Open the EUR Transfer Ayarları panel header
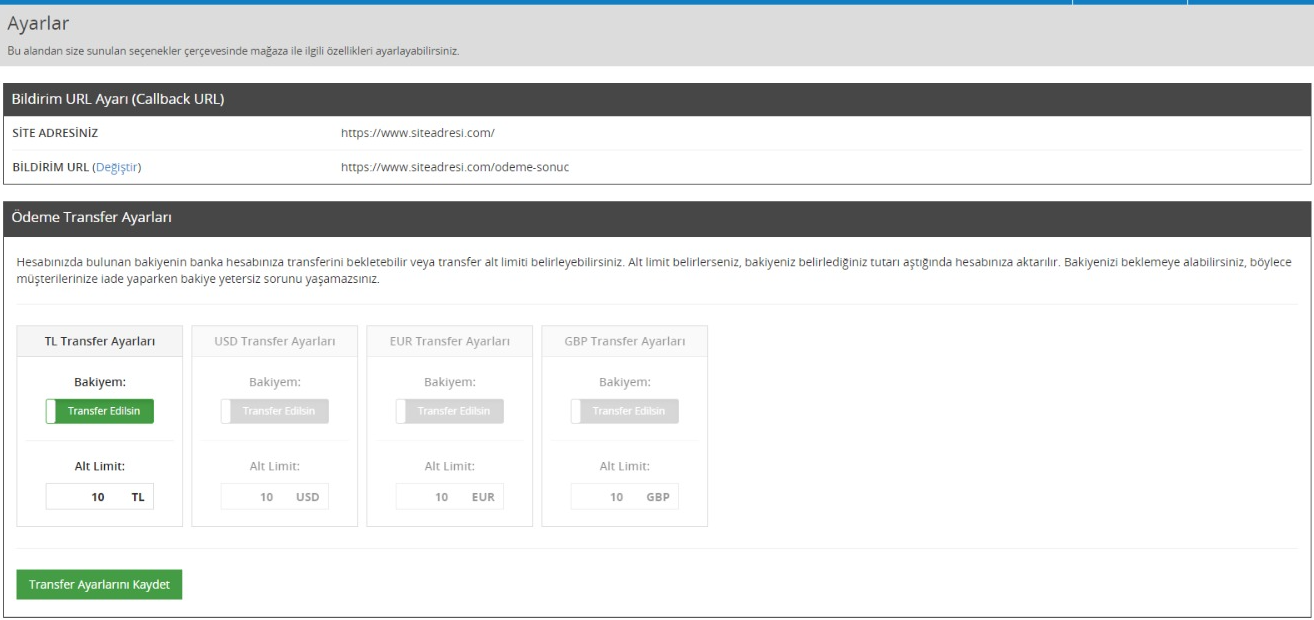This screenshot has height=620, width=1314. 450,341
